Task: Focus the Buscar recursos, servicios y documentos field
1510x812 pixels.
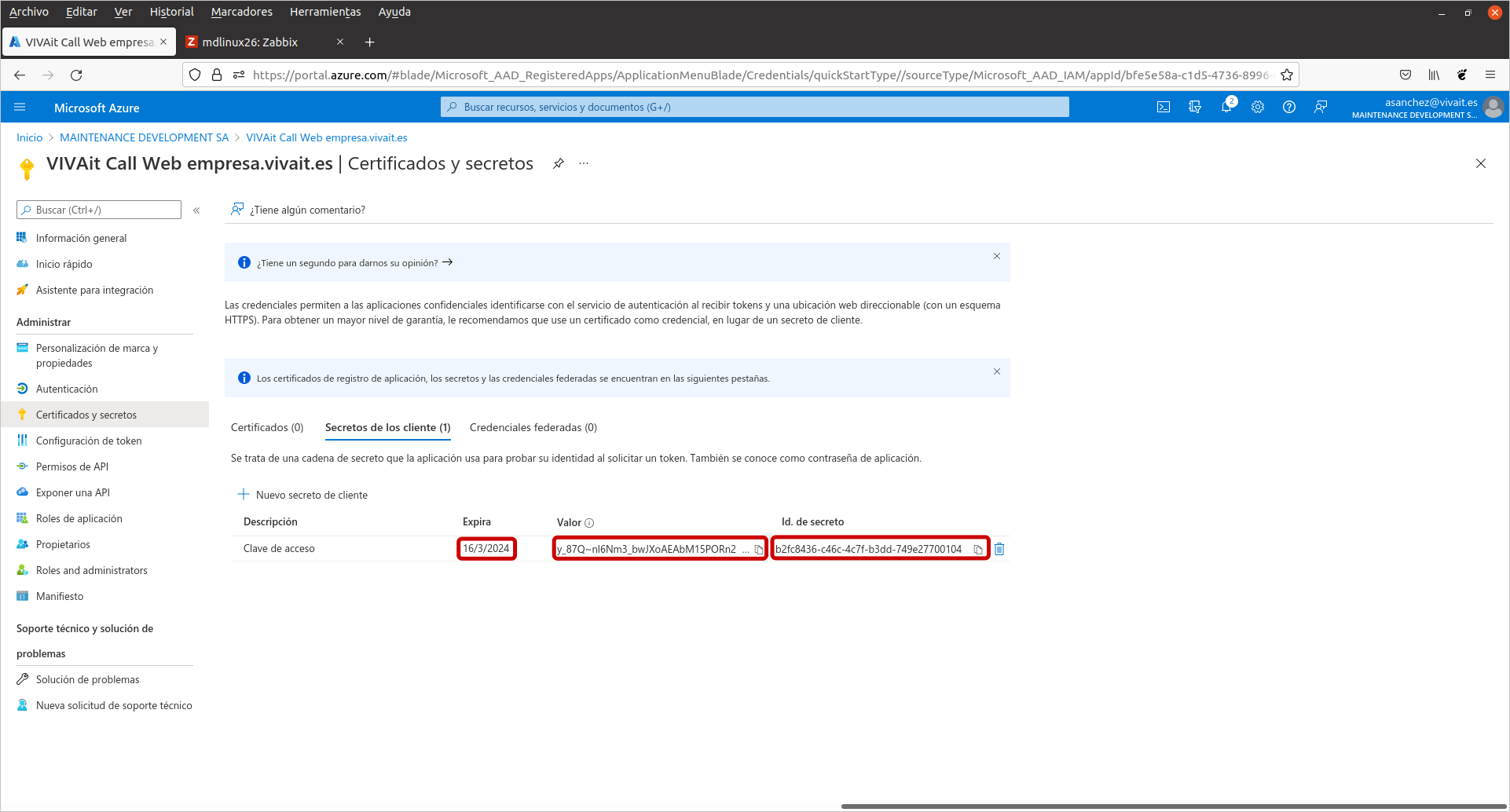Action: tap(755, 107)
